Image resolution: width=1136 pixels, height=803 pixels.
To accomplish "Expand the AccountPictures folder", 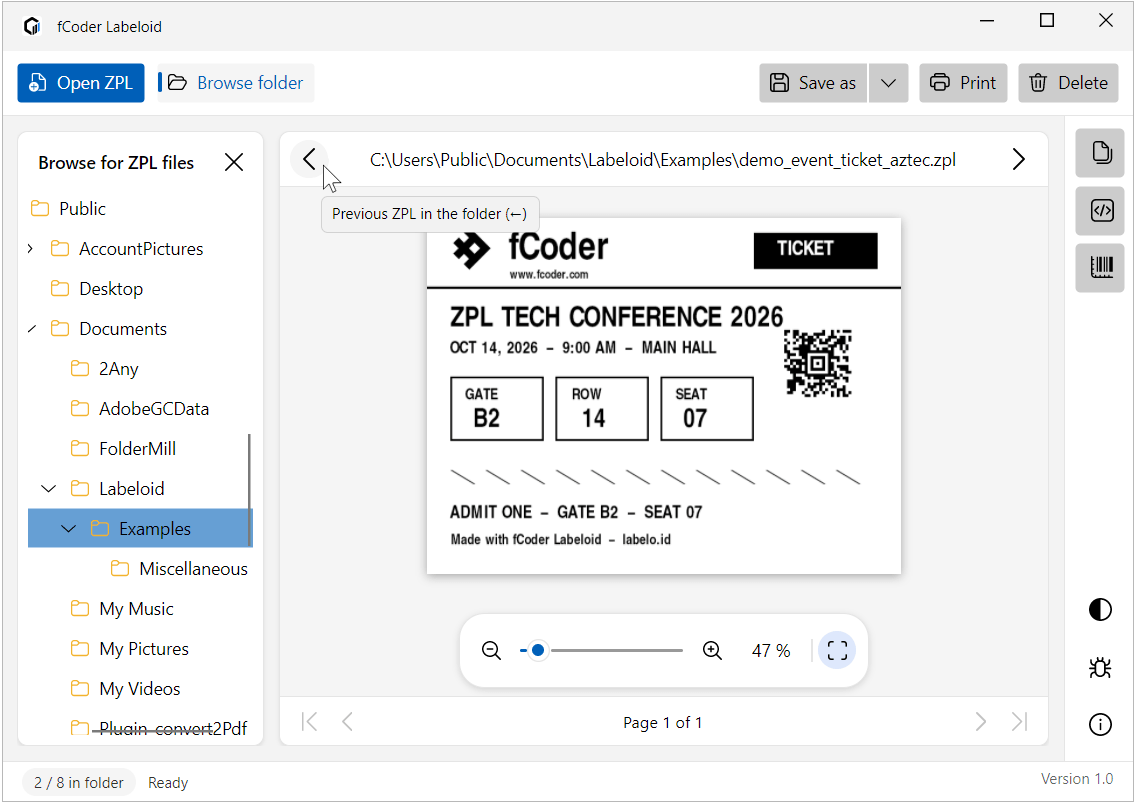I will pyautogui.click(x=30, y=249).
